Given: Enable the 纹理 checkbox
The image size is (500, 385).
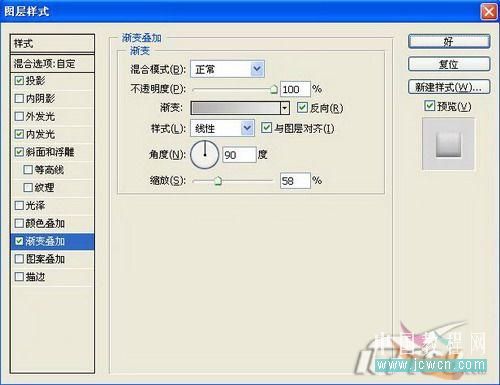Looking at the screenshot, I should [28, 187].
